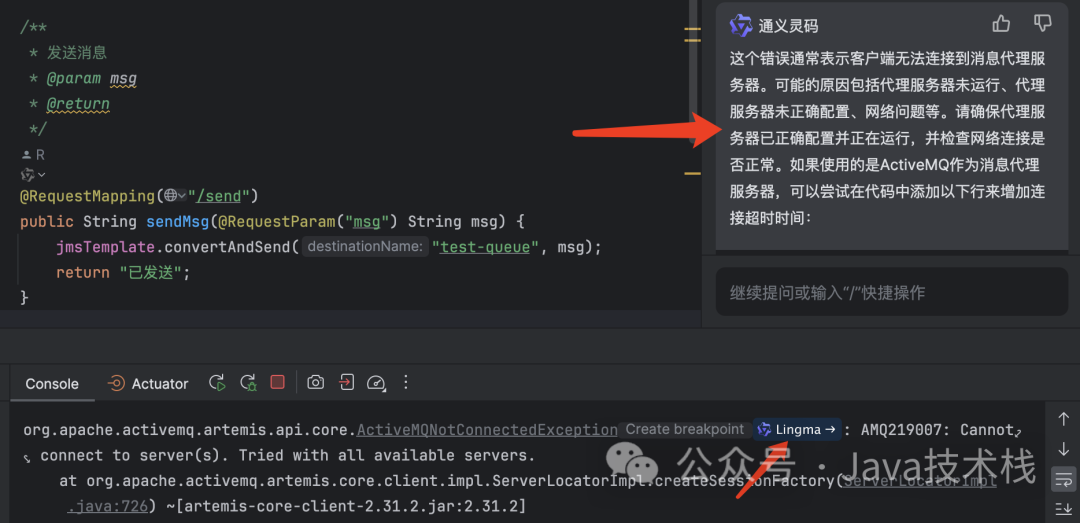Viewport: 1080px width, 523px height.
Task: Open the ActiveMQNotConnectedException class link
Action: [x=486, y=430]
